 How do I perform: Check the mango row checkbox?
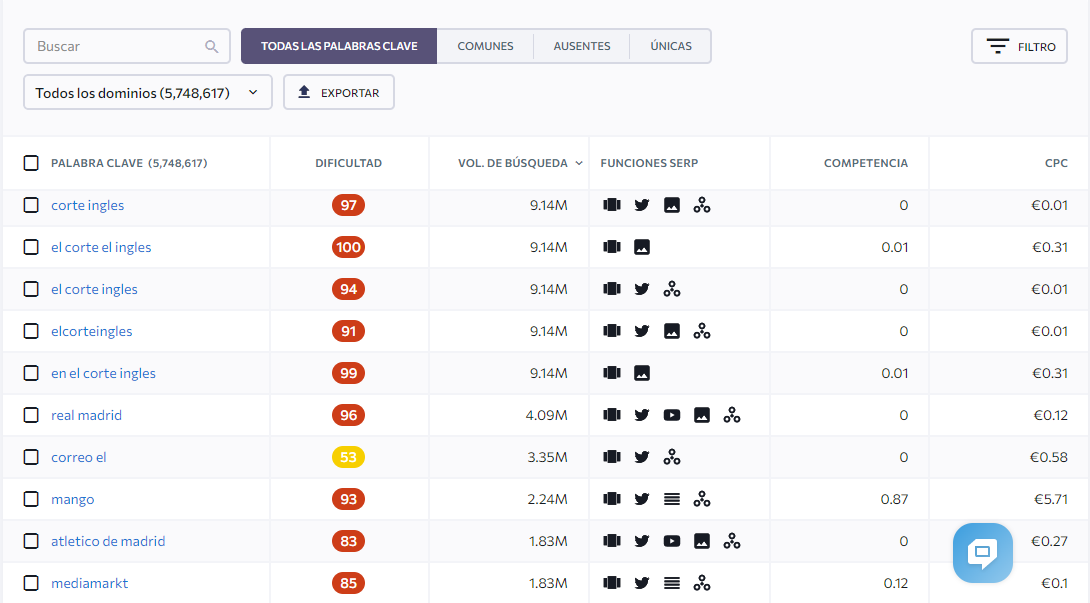(31, 499)
